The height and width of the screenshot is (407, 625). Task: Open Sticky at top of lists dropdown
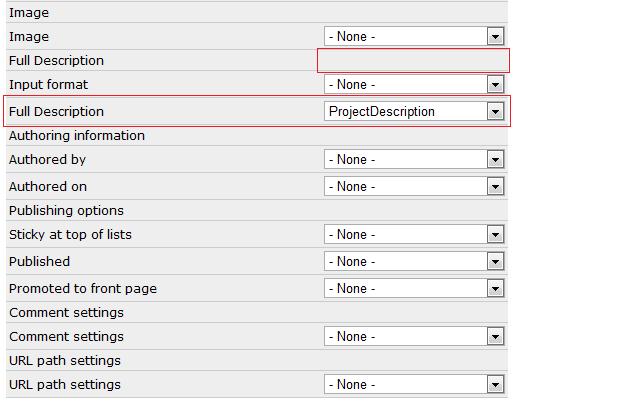pyautogui.click(x=413, y=235)
